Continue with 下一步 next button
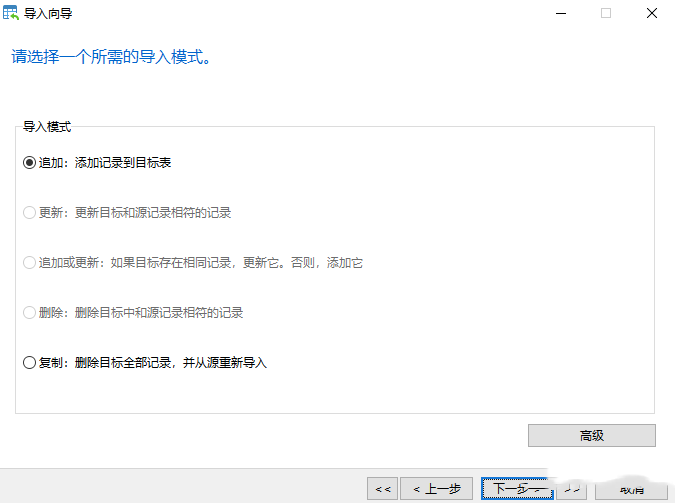Image resolution: width=675 pixels, height=503 pixels. tap(517, 489)
